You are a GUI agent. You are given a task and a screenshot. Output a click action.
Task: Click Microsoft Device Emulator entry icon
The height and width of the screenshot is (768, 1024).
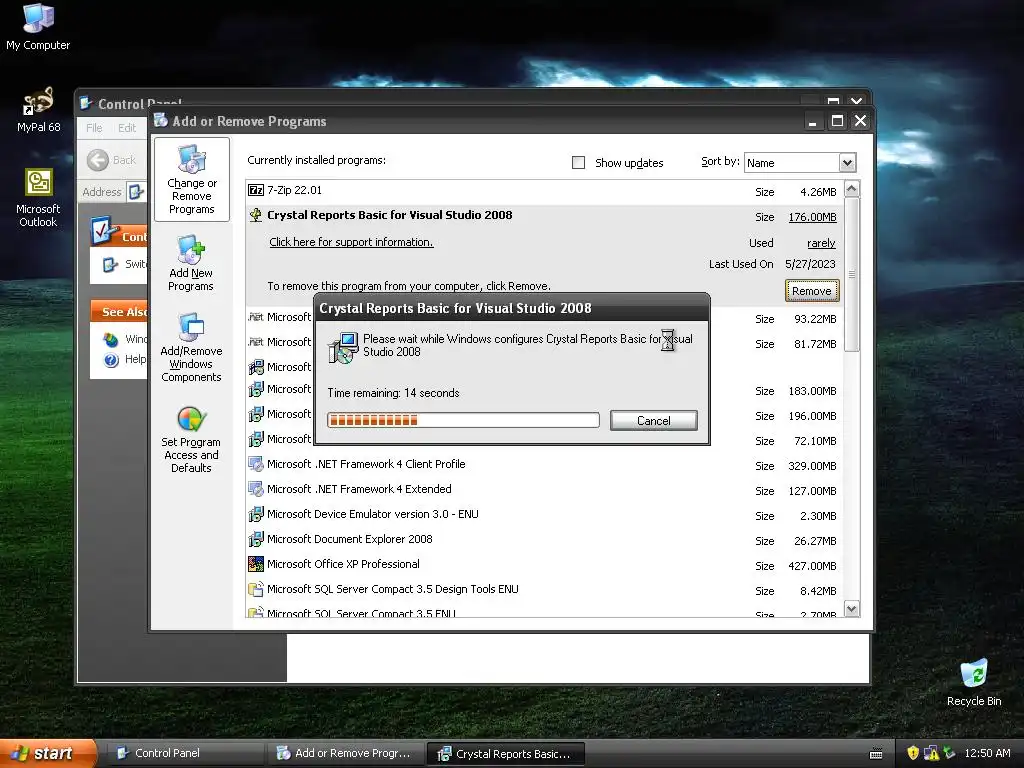(x=256, y=514)
